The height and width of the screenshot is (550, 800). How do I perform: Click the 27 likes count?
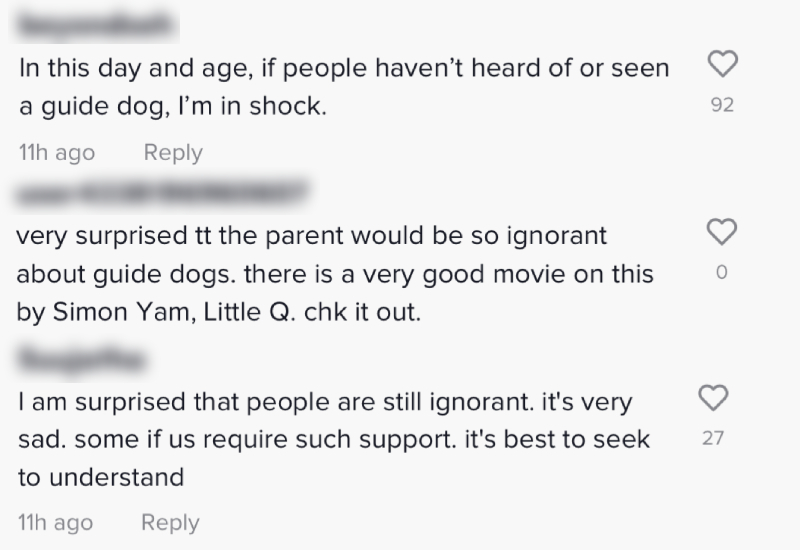point(713,438)
